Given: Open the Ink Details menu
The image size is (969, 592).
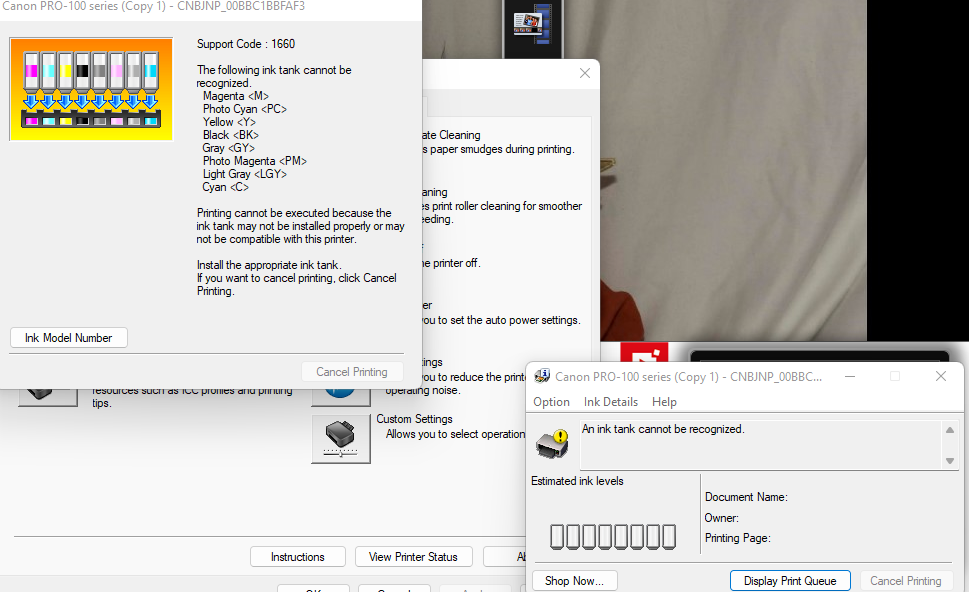Looking at the screenshot, I should tap(609, 401).
